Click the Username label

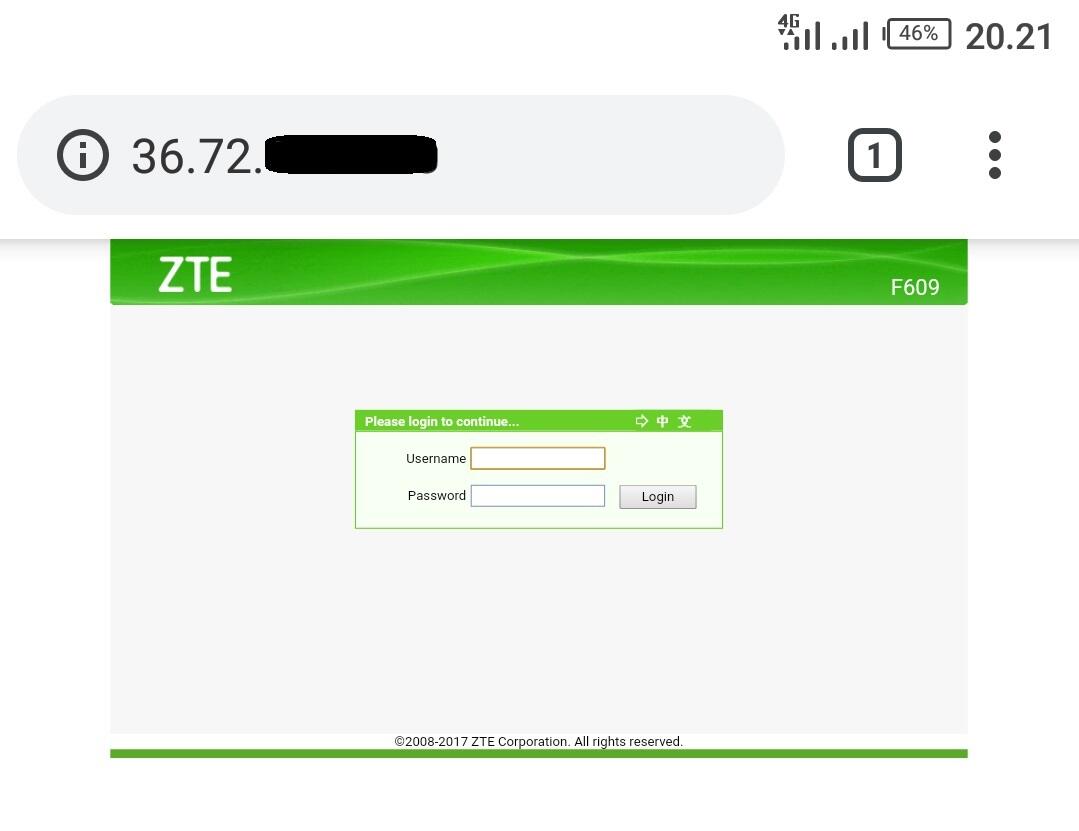click(436, 459)
